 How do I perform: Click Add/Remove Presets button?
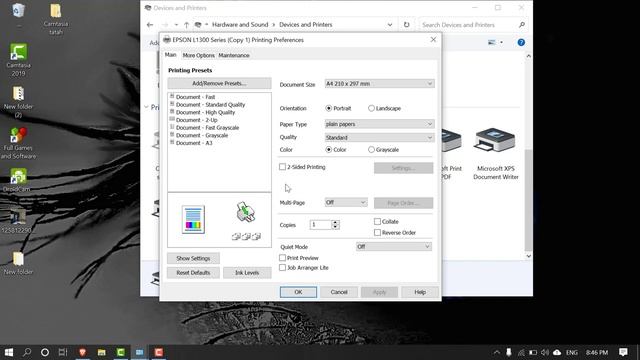[x=219, y=83]
